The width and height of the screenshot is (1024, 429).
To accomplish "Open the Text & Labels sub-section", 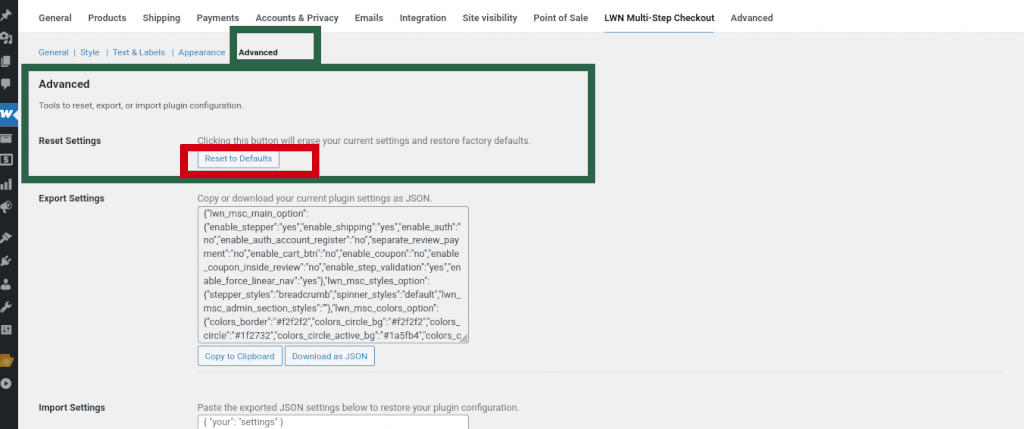I will [138, 52].
